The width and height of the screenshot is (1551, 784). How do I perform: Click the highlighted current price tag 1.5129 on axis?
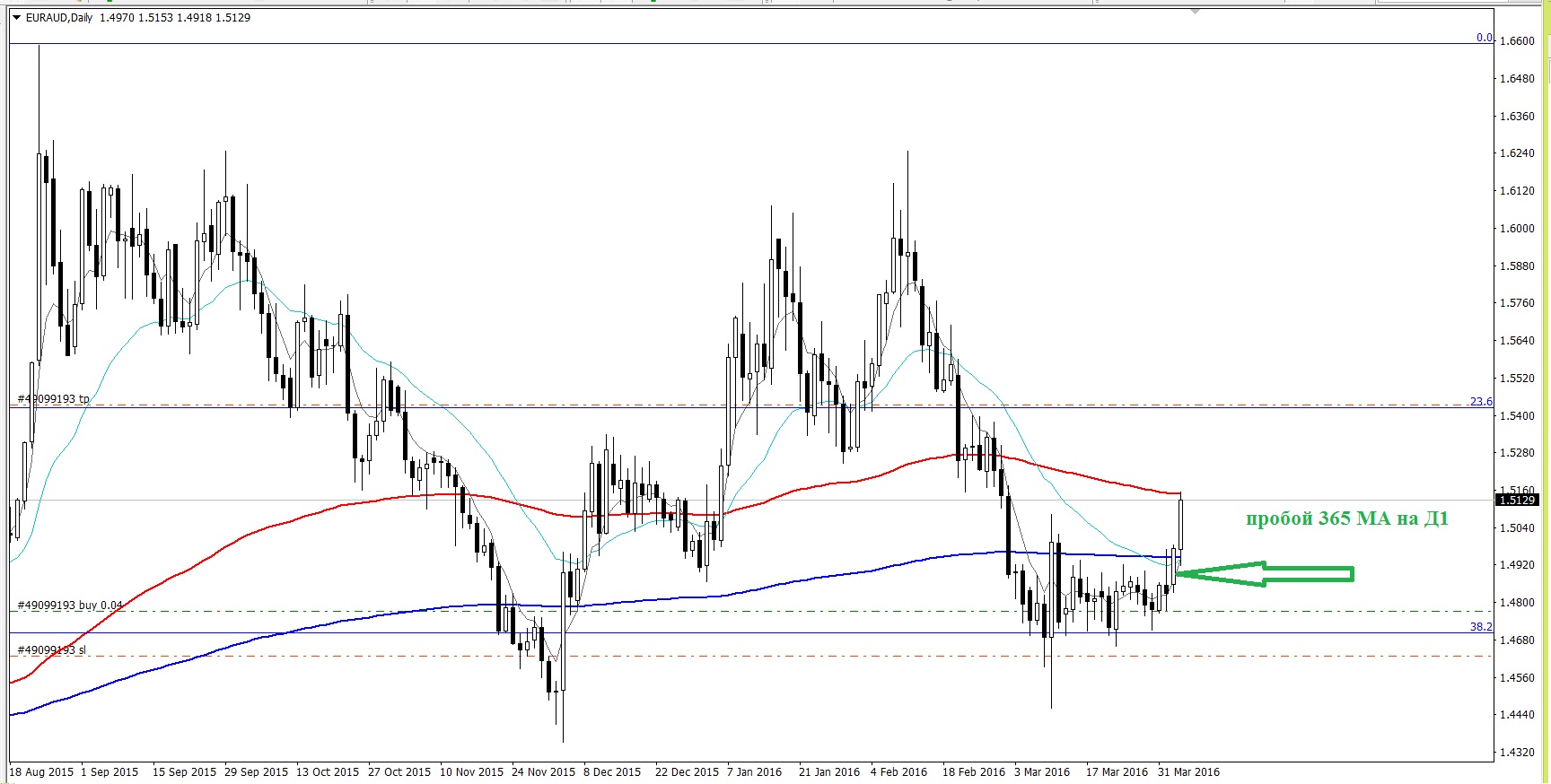tap(1518, 500)
